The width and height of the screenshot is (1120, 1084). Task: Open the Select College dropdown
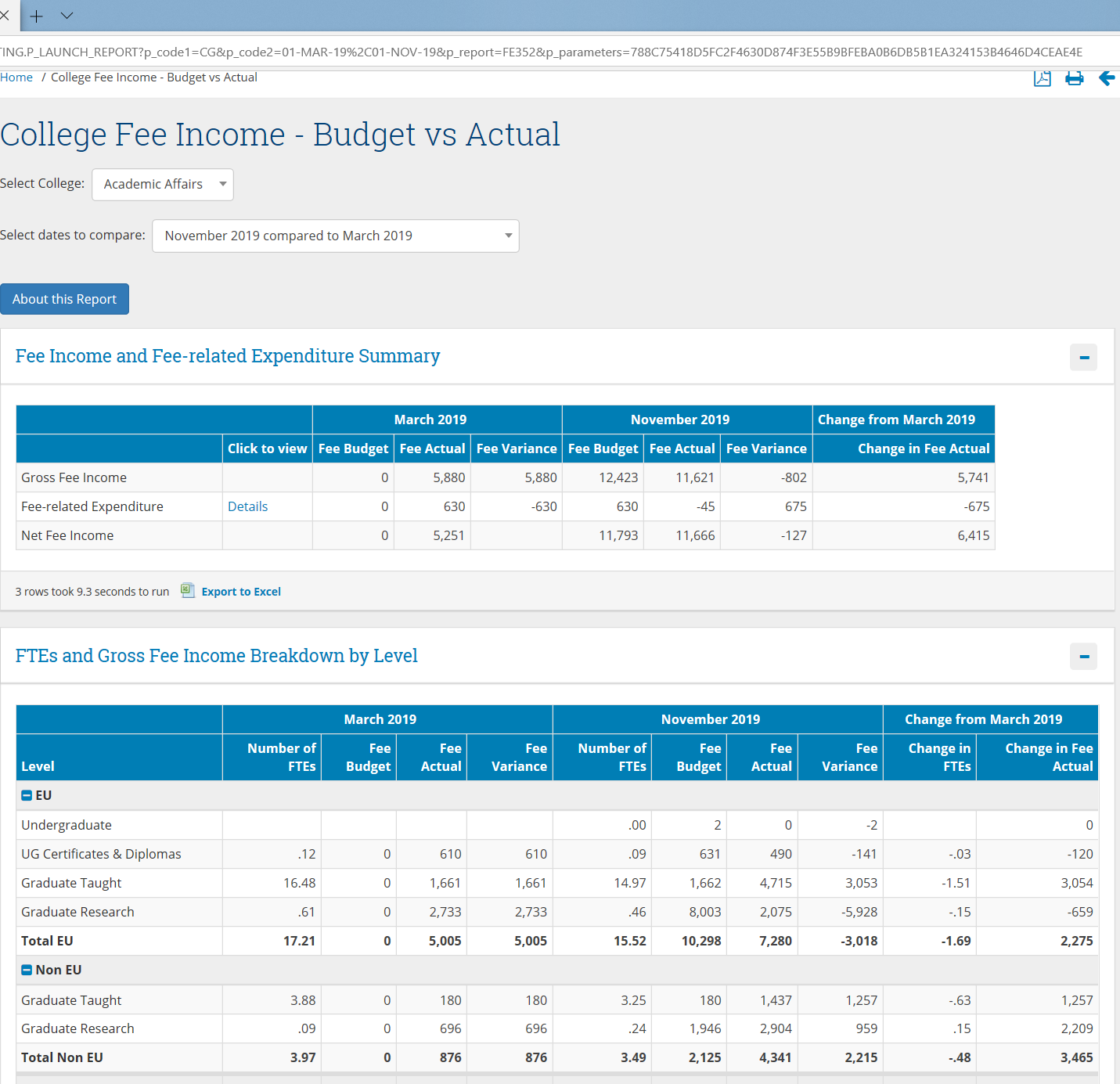point(163,185)
